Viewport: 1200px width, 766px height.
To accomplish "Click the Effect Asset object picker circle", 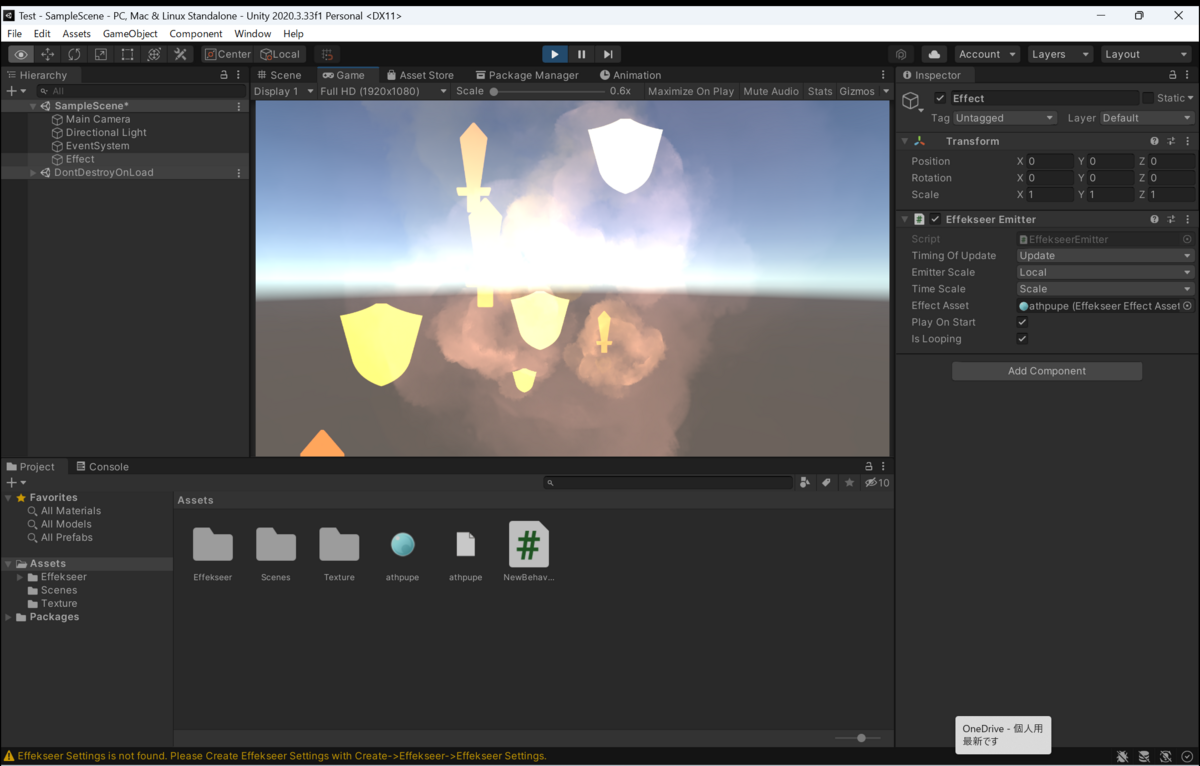I will [1187, 306].
